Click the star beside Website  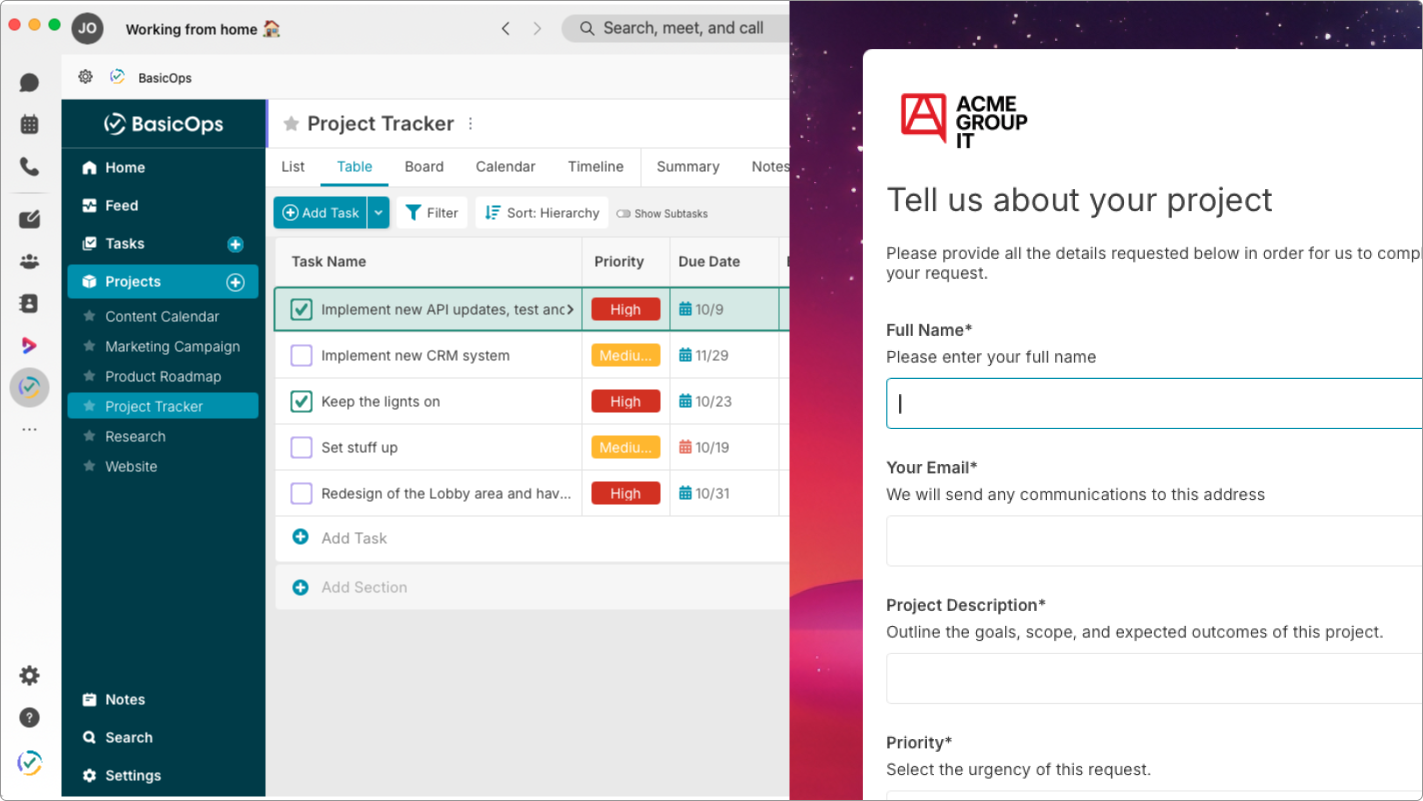(x=89, y=466)
